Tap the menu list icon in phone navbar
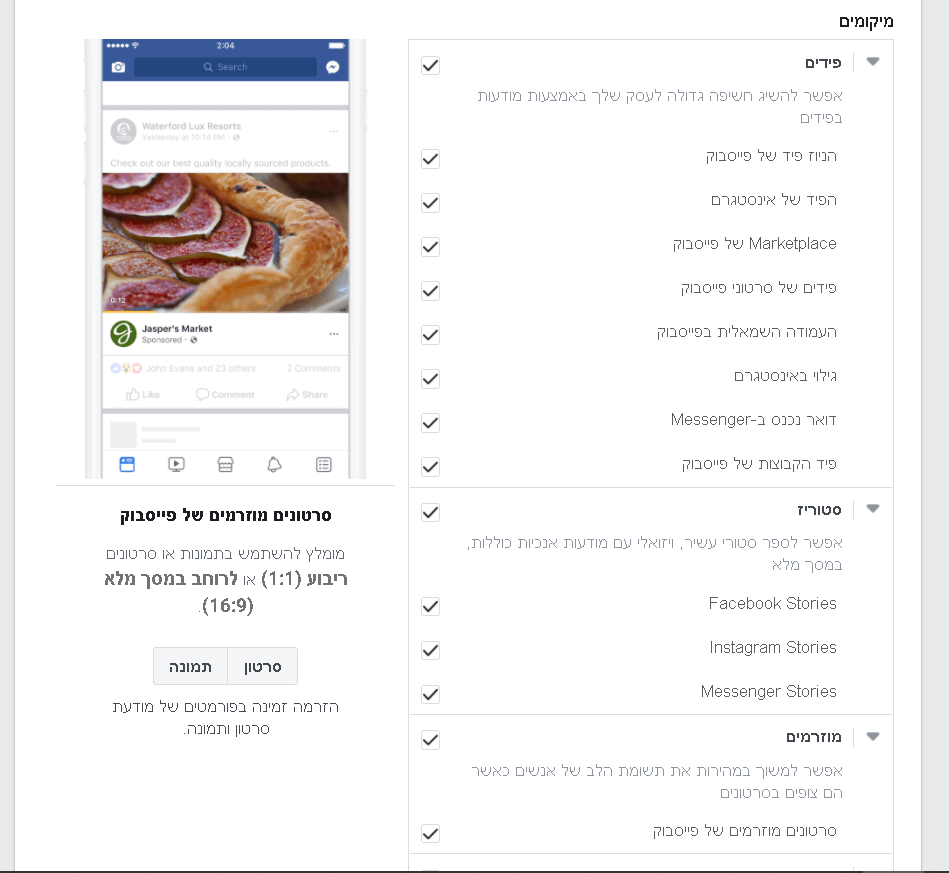 click(324, 464)
